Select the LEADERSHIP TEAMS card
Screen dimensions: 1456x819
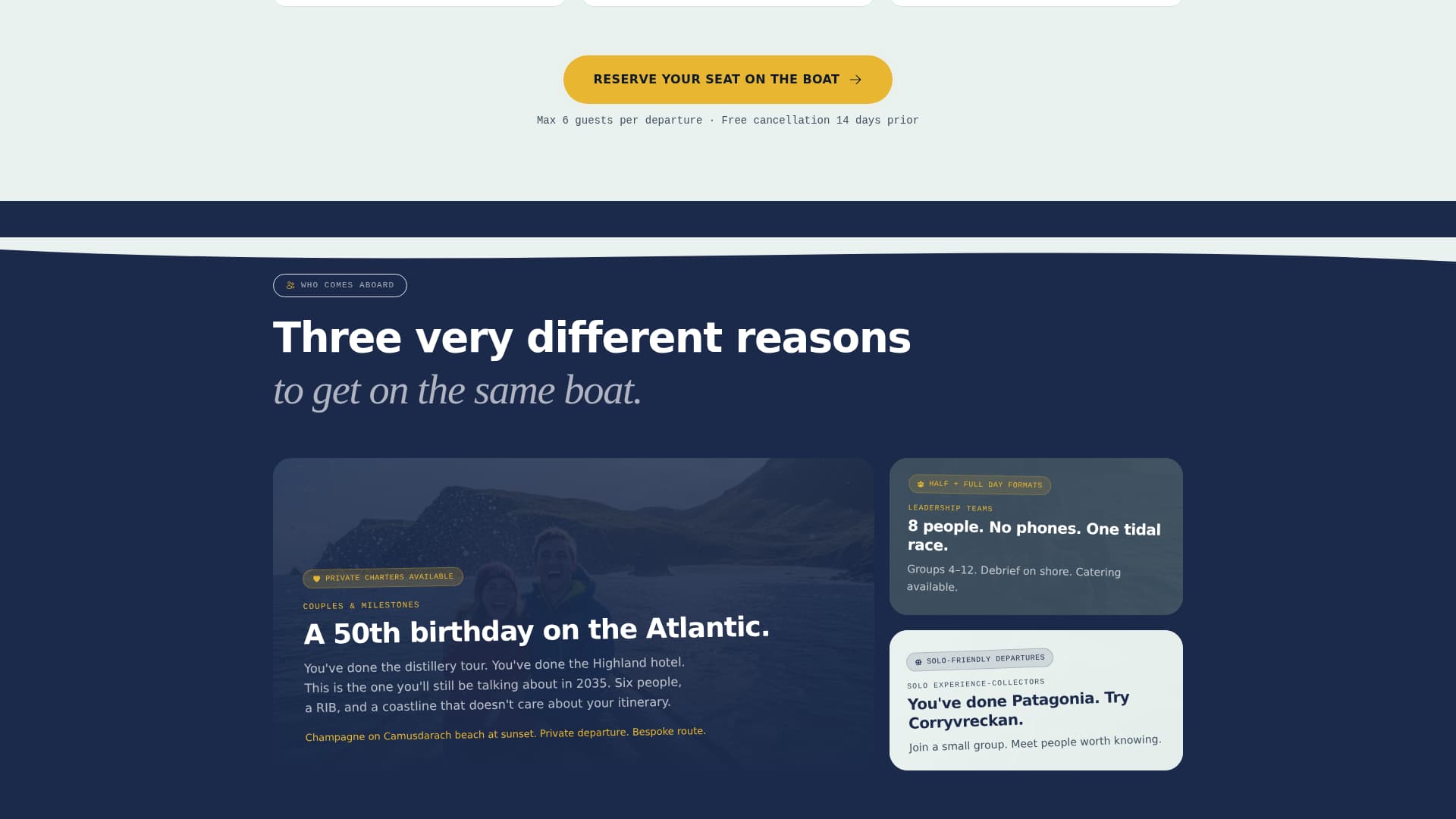coord(1036,536)
